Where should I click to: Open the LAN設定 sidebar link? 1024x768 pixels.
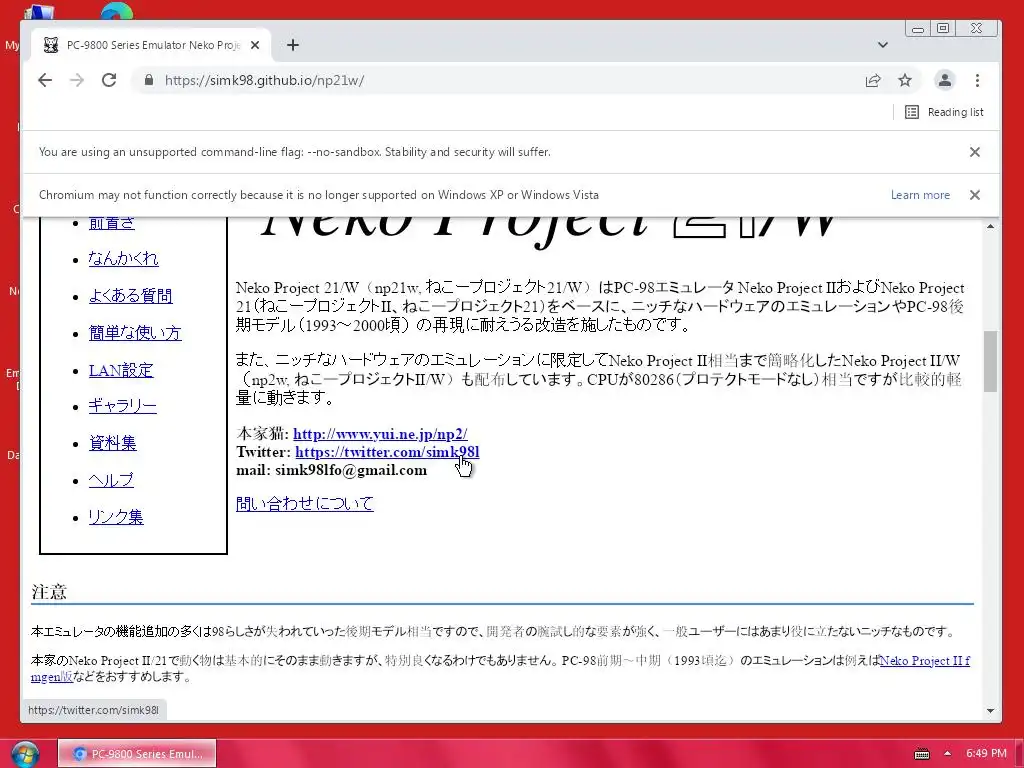(x=121, y=370)
